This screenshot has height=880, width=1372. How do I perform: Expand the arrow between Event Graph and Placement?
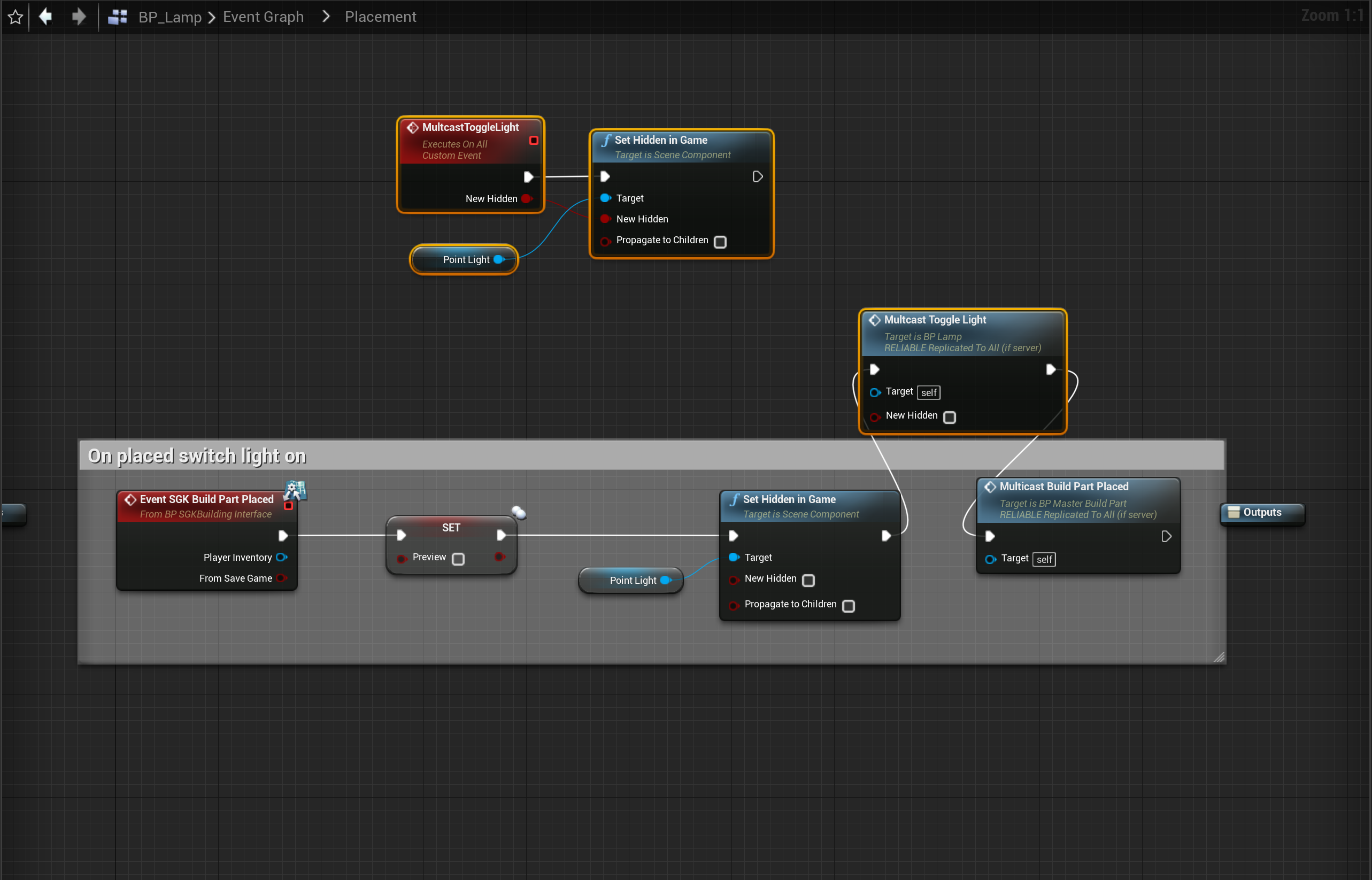(326, 17)
